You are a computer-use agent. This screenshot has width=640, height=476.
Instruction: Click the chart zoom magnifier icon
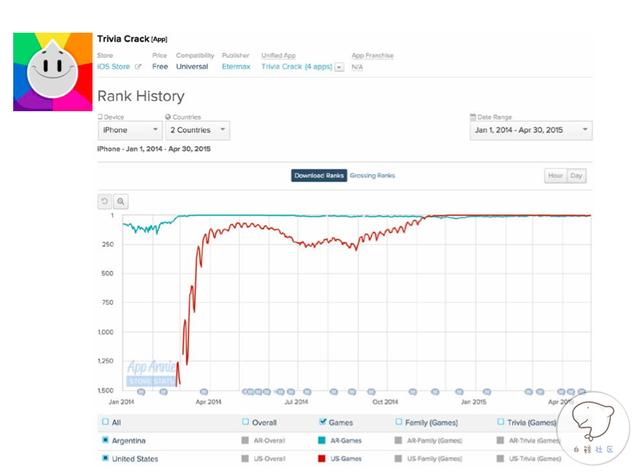(x=120, y=201)
